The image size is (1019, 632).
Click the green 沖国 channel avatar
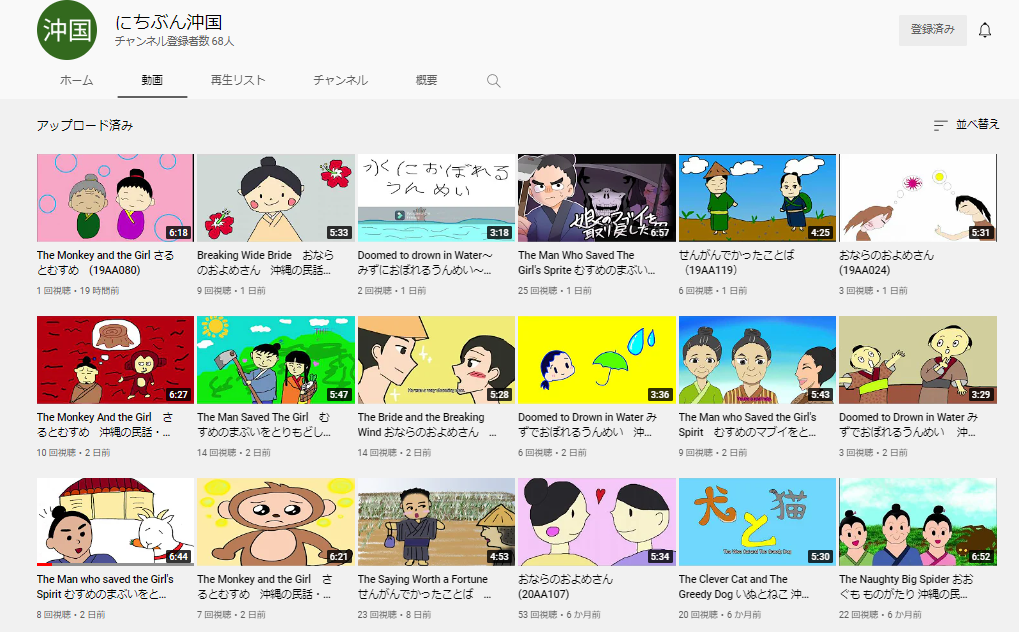click(x=67, y=30)
